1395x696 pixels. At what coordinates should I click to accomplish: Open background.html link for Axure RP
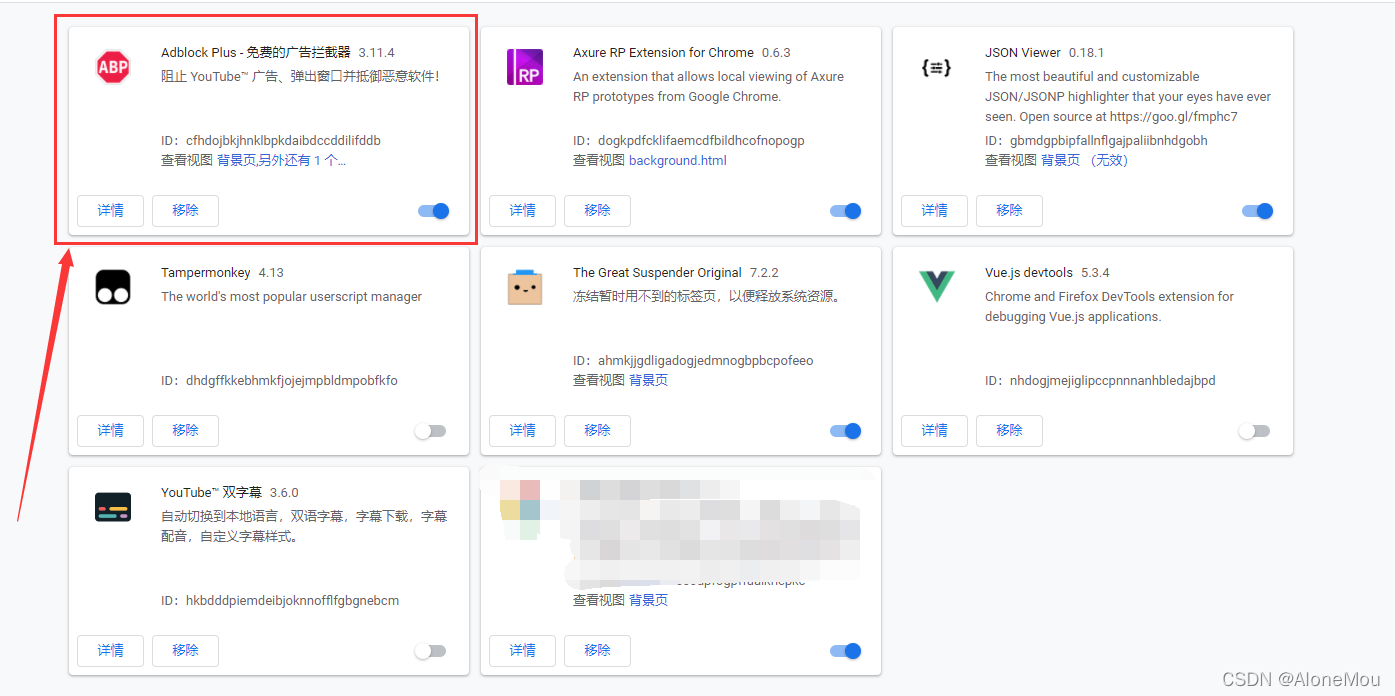tap(678, 160)
